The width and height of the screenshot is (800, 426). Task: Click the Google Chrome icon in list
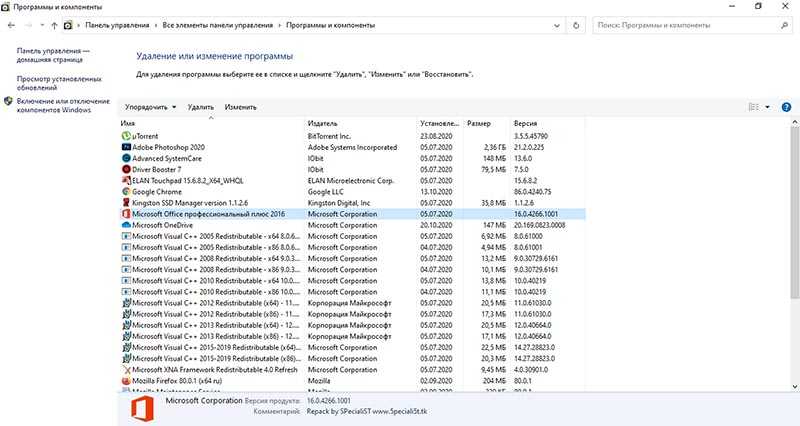pos(126,192)
